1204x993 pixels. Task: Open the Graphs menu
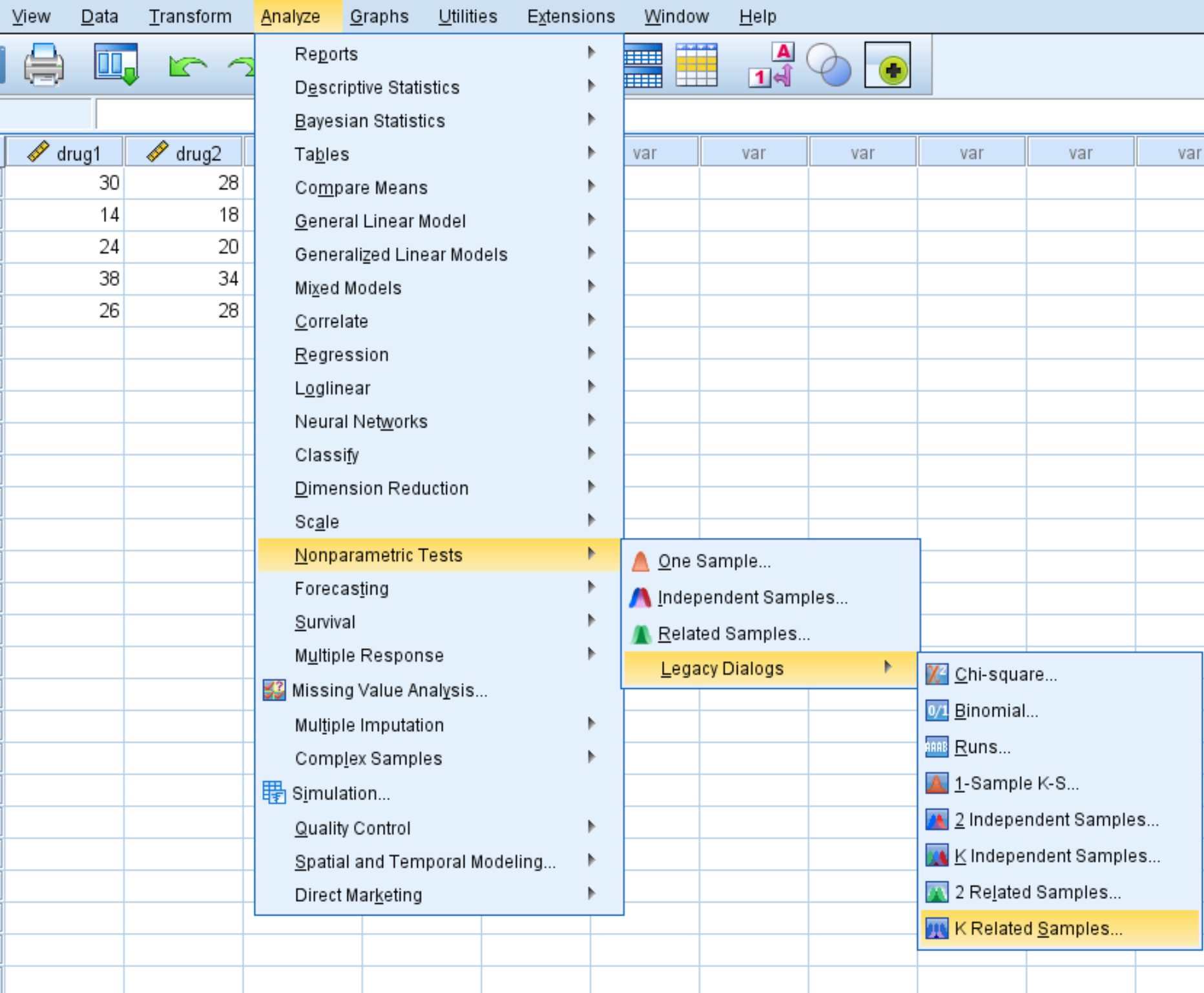[379, 16]
